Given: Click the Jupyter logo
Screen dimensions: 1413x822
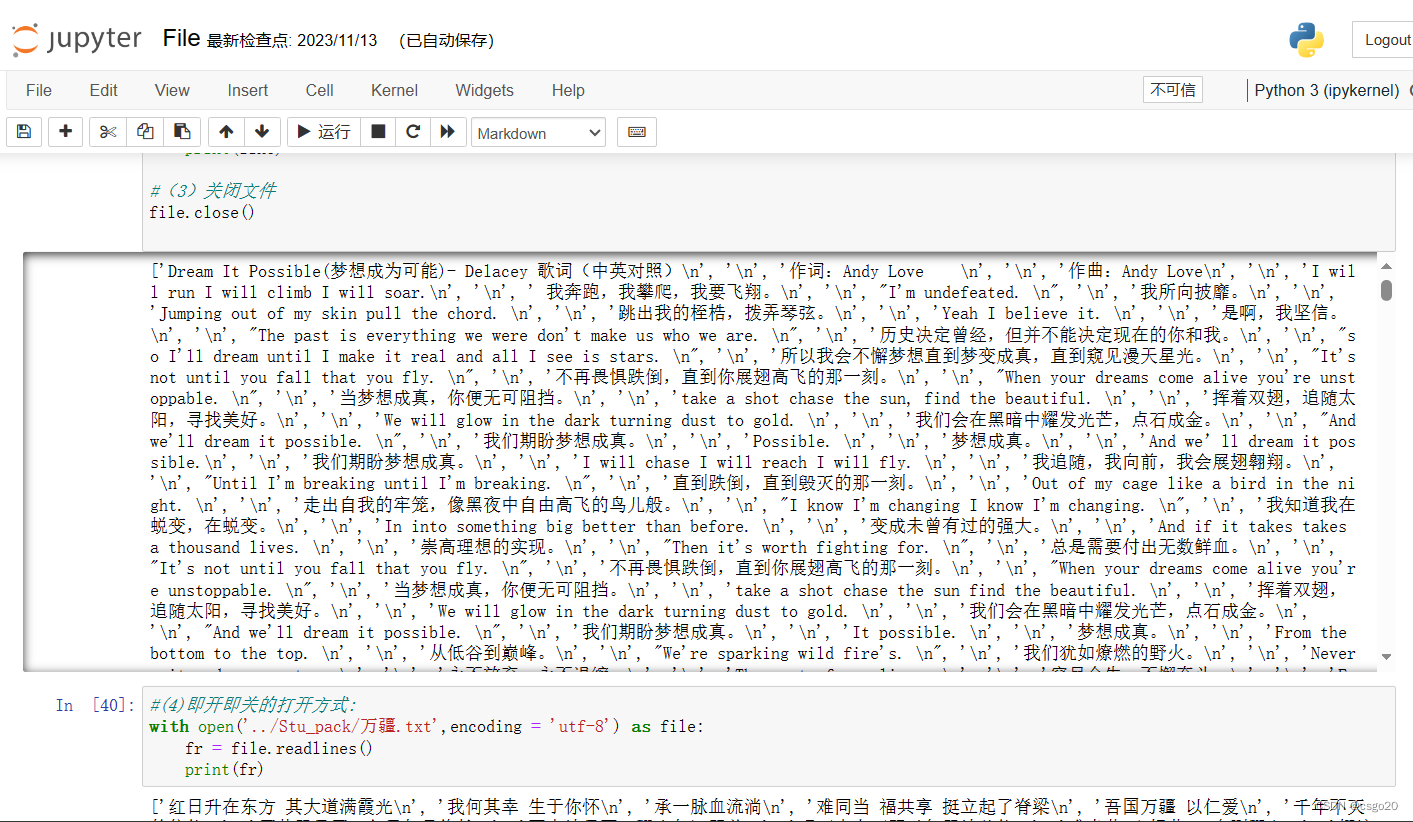Looking at the screenshot, I should [x=77, y=40].
